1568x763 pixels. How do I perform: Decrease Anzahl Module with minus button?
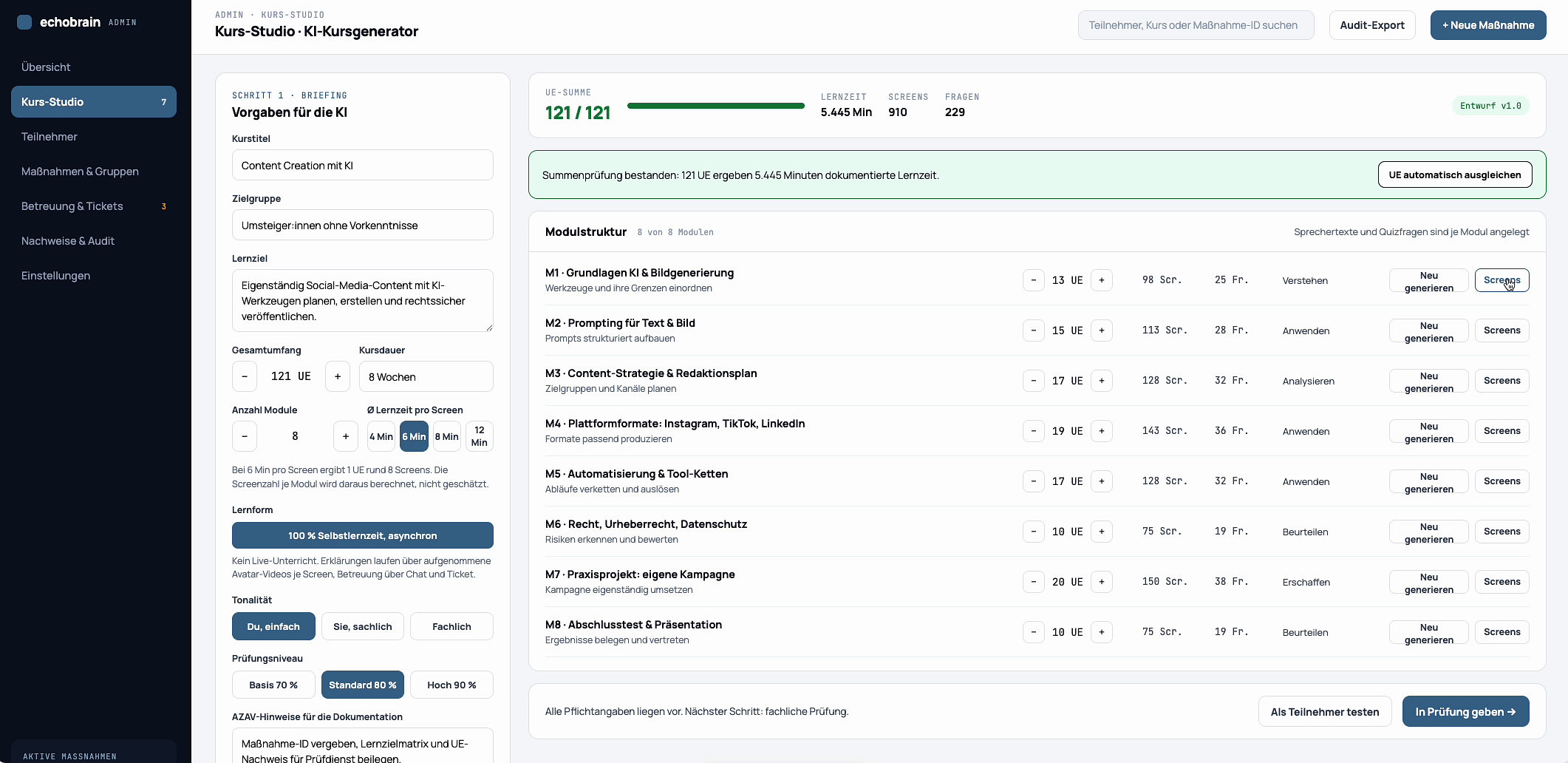(245, 436)
